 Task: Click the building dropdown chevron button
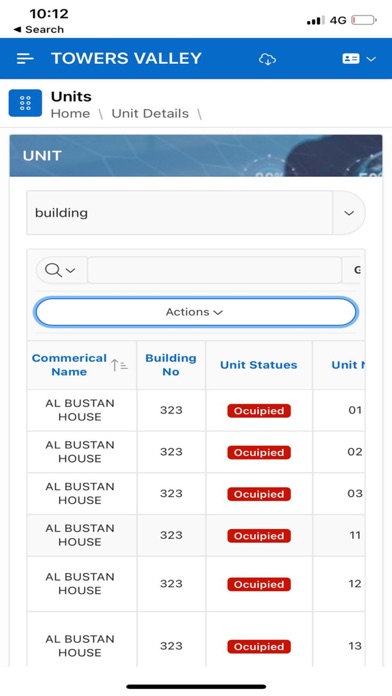click(x=349, y=213)
